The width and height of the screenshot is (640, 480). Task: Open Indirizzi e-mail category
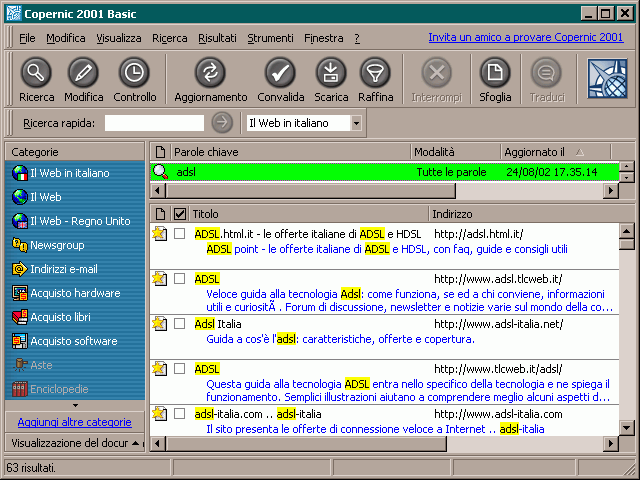click(x=55, y=269)
